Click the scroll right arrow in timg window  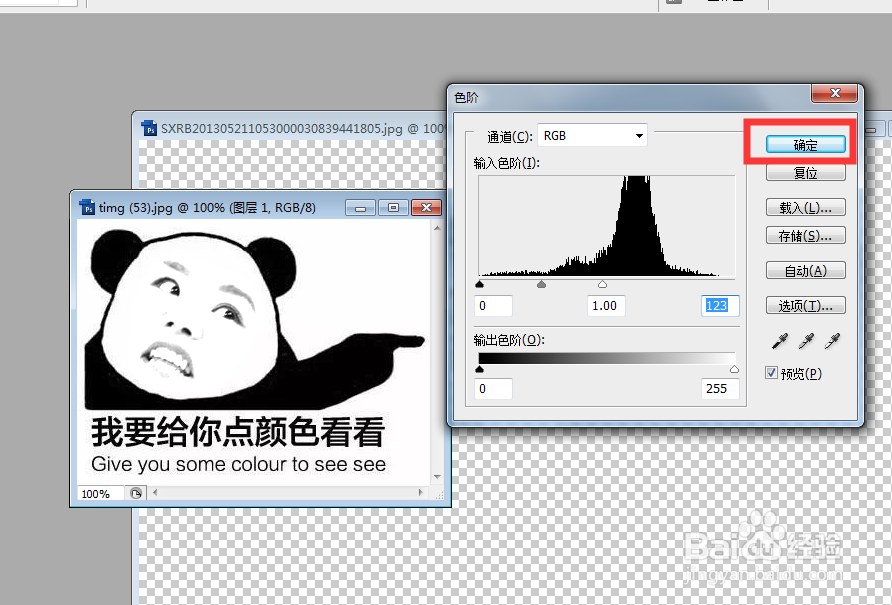click(x=420, y=492)
